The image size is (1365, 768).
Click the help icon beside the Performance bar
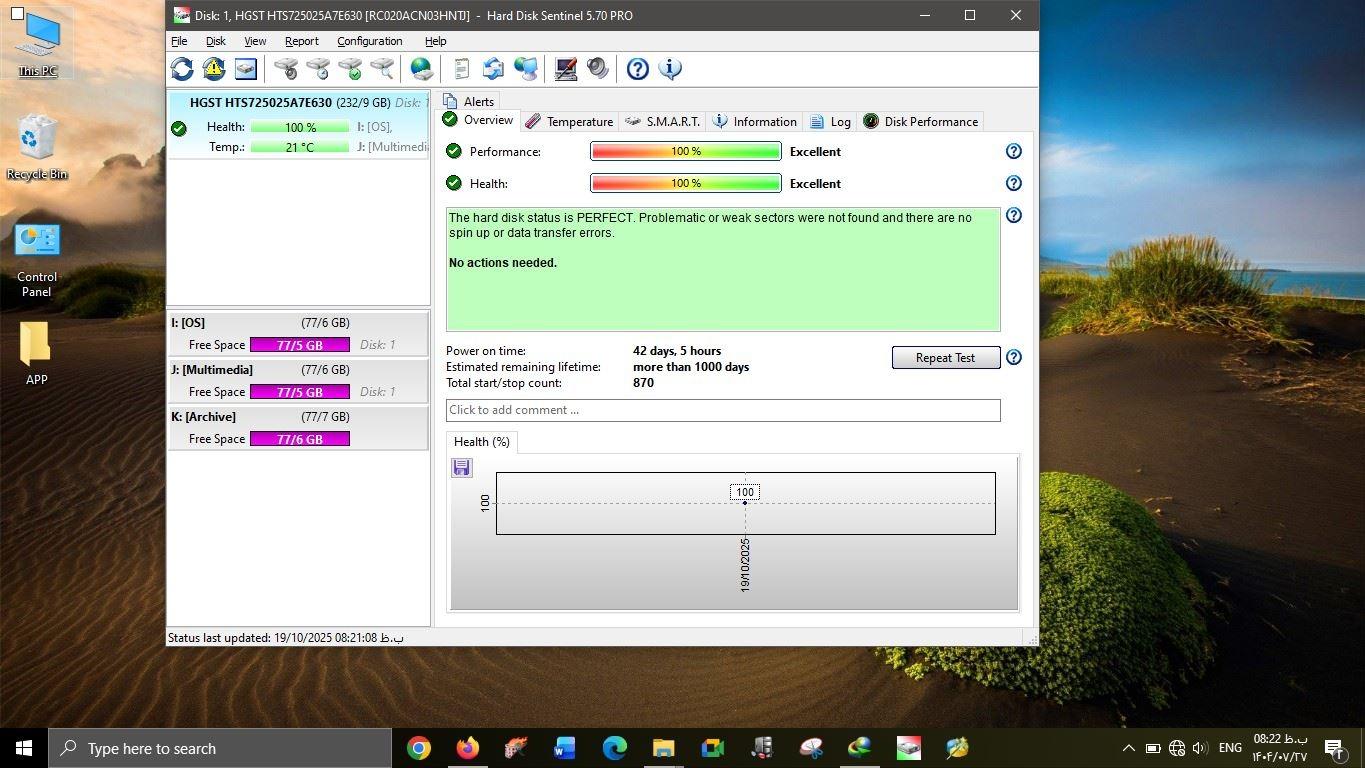1013,151
